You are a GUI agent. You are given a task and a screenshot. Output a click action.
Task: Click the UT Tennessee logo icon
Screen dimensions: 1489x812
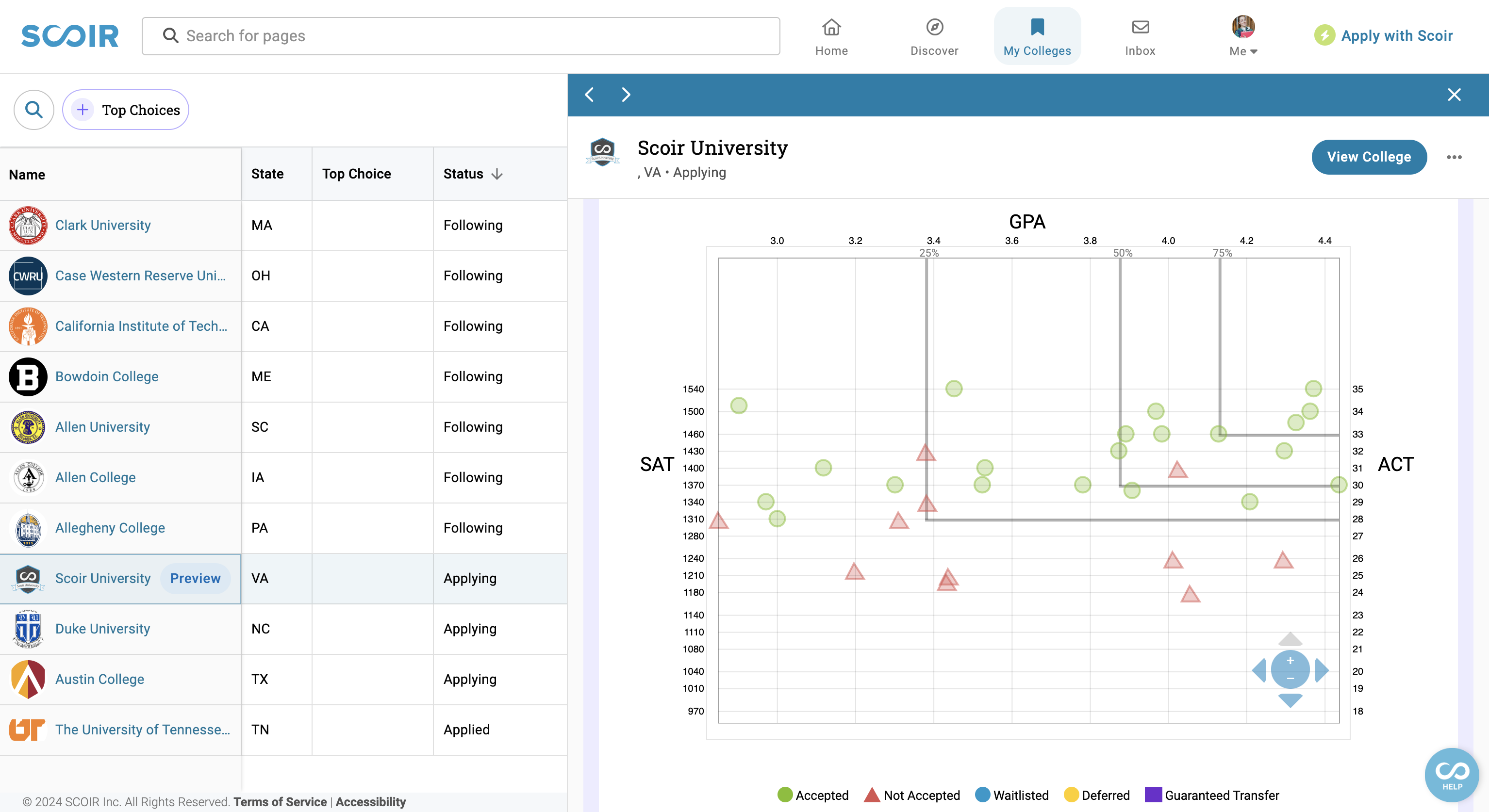pos(27,730)
